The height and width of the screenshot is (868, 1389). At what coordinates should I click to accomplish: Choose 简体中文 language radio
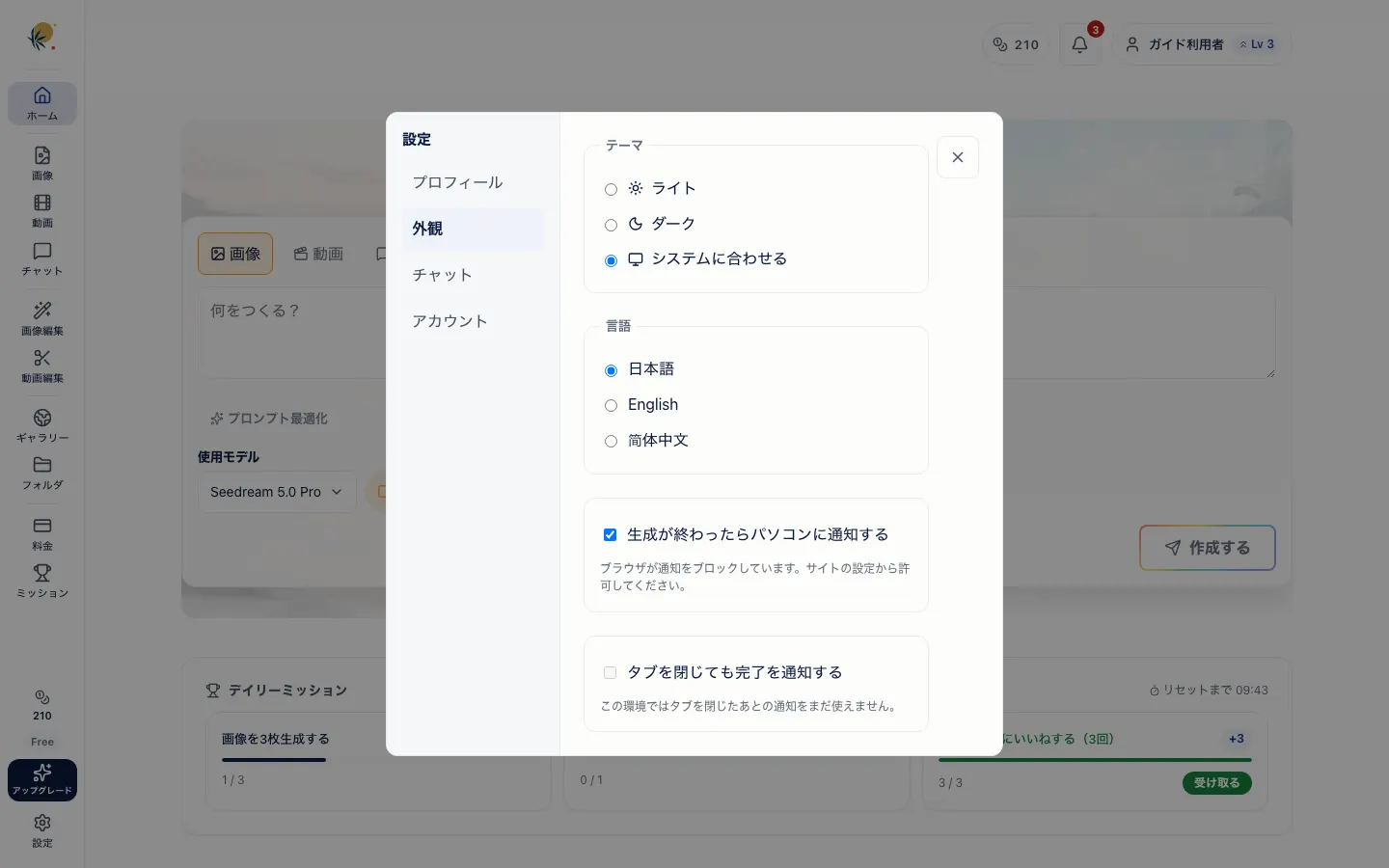tap(611, 442)
